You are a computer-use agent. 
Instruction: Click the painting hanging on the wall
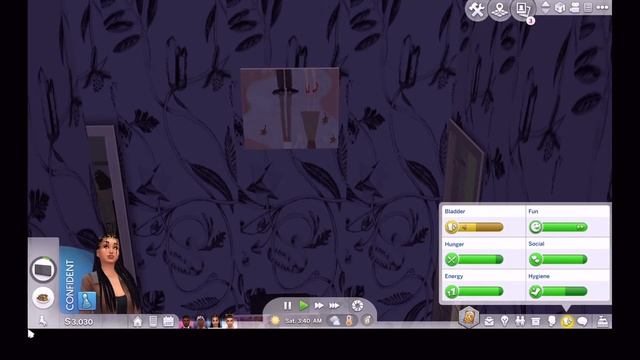click(x=290, y=108)
